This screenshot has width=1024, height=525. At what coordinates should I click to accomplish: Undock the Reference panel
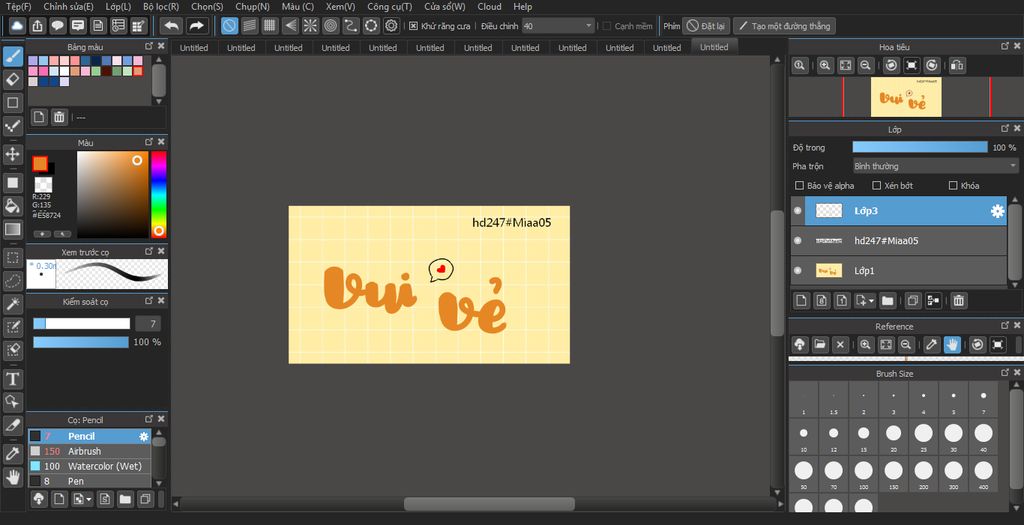tap(1004, 325)
